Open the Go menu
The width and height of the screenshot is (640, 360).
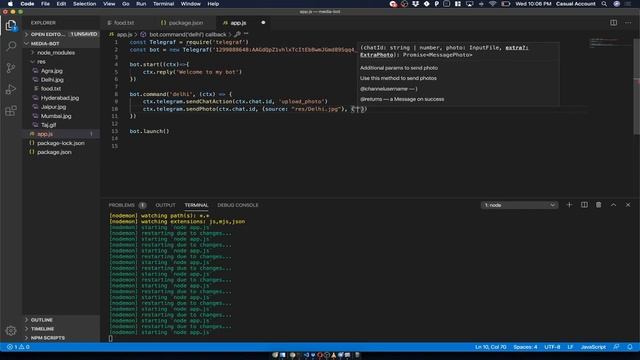126,4
